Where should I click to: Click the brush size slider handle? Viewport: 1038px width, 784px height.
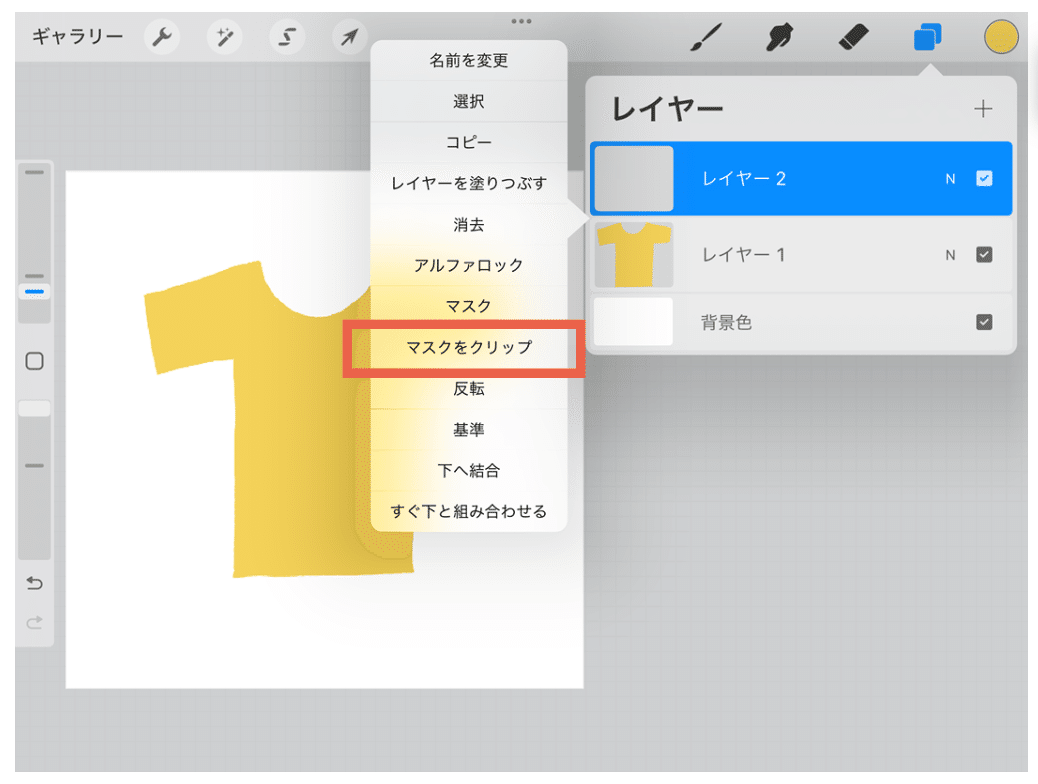(34, 291)
